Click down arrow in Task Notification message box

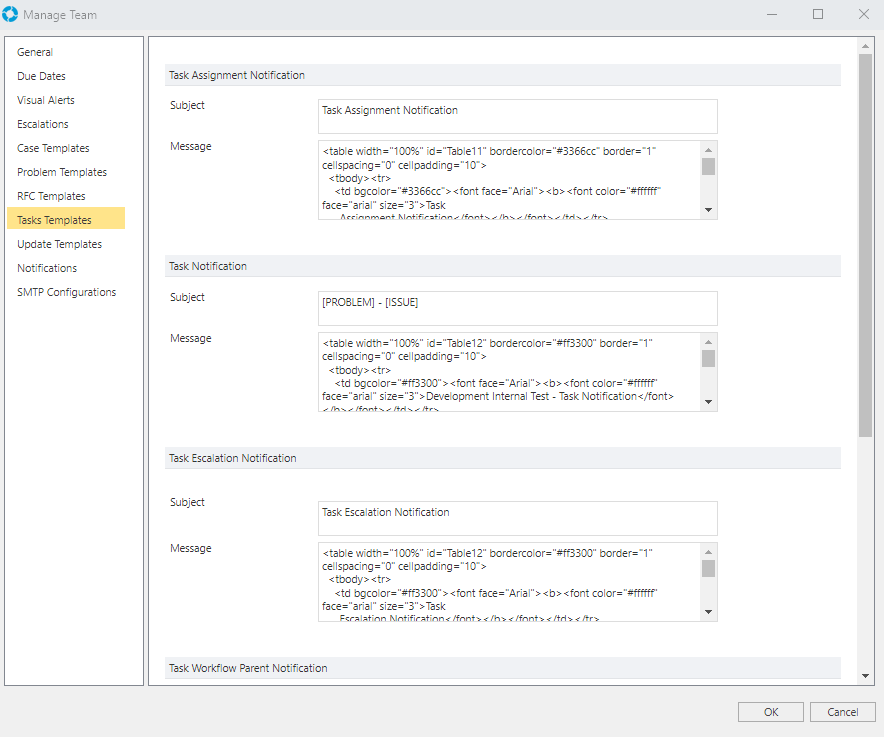pos(708,401)
